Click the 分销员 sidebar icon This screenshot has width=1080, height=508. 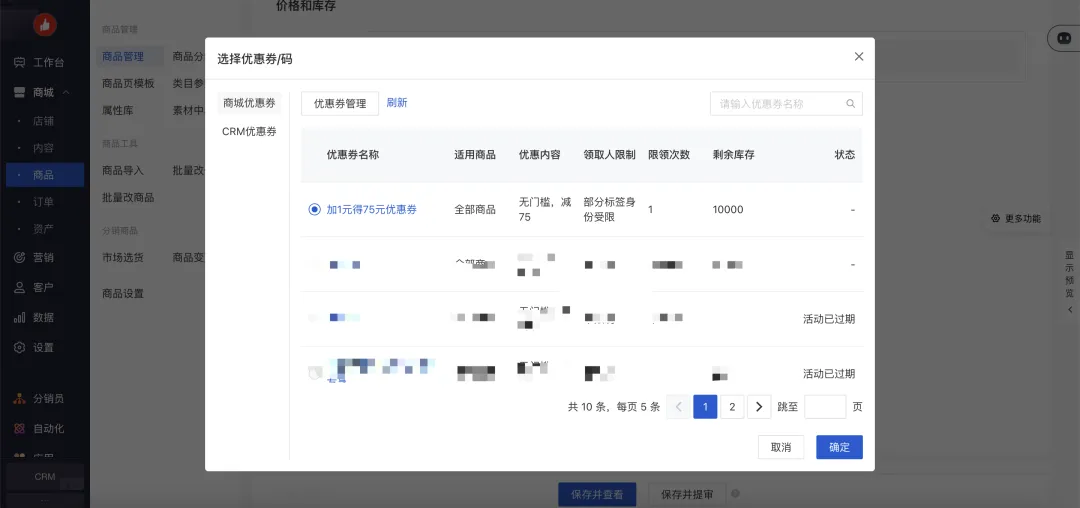19,398
